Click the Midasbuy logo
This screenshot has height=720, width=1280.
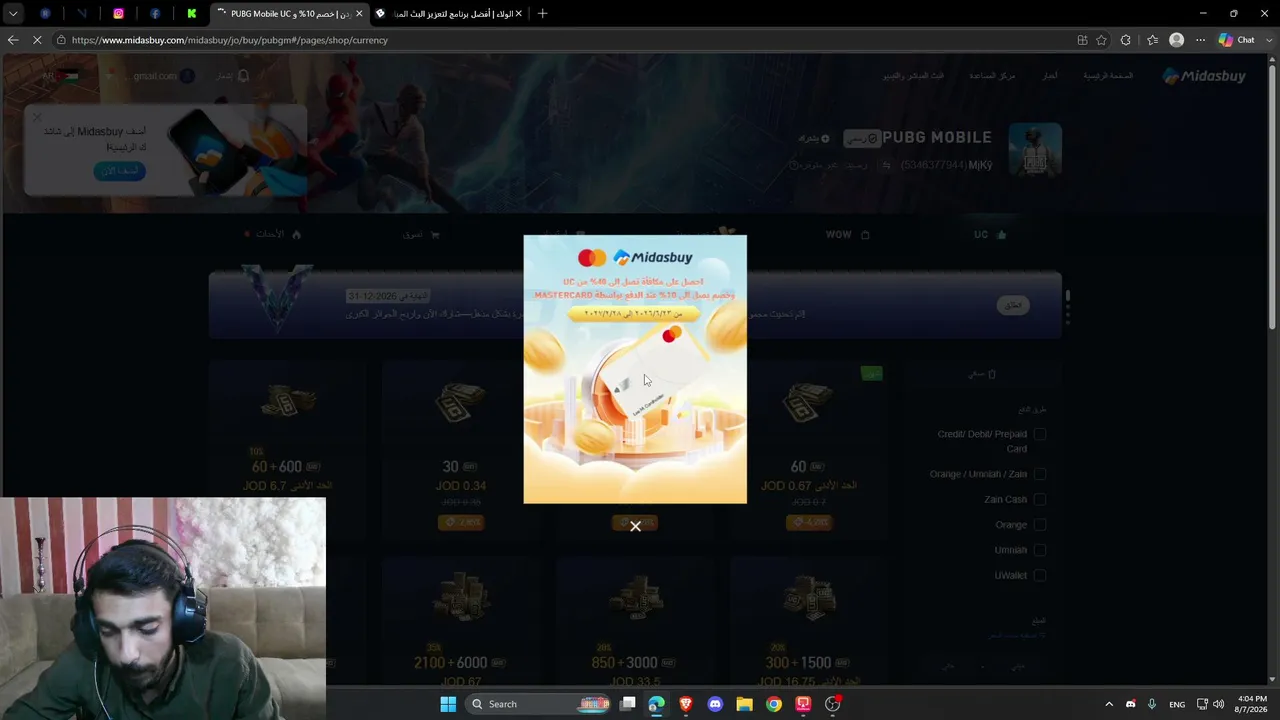(1204, 76)
